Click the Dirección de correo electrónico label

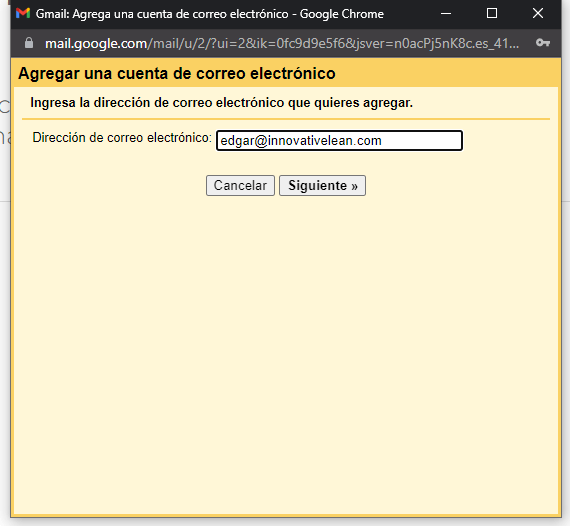pos(122,138)
